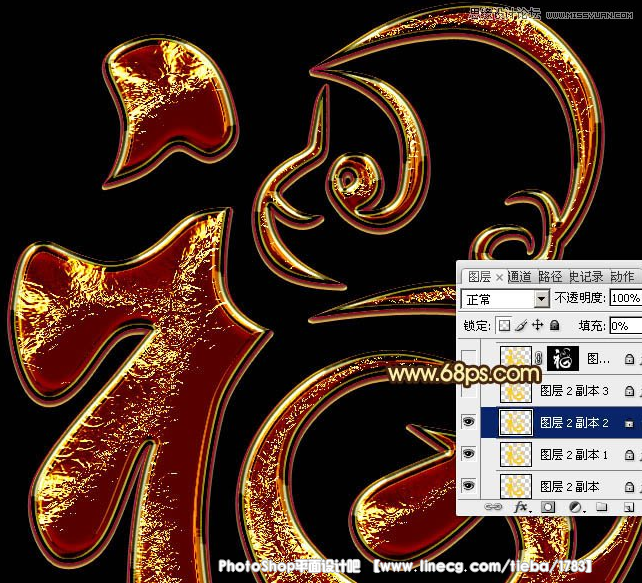Image resolution: width=642 pixels, height=583 pixels.
Task: Create new adjustment layer icon
Action: [x=576, y=507]
